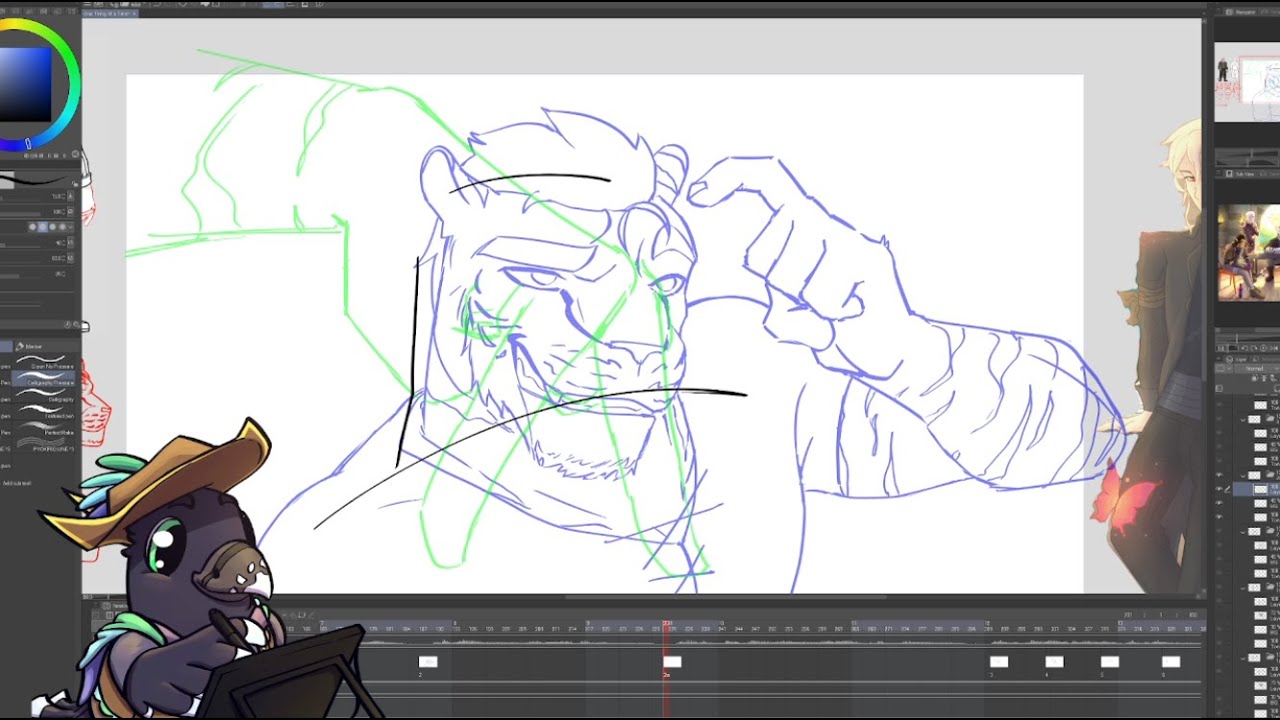Image resolution: width=1280 pixels, height=720 pixels.
Task: Click Add sub tool button
Action: point(16,483)
